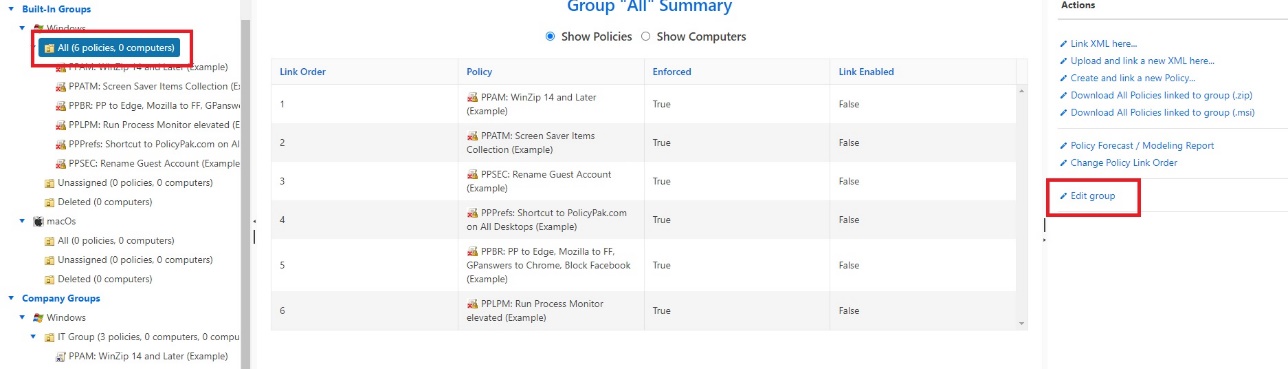
Task: Select the Show Computers radio button
Action: point(645,37)
